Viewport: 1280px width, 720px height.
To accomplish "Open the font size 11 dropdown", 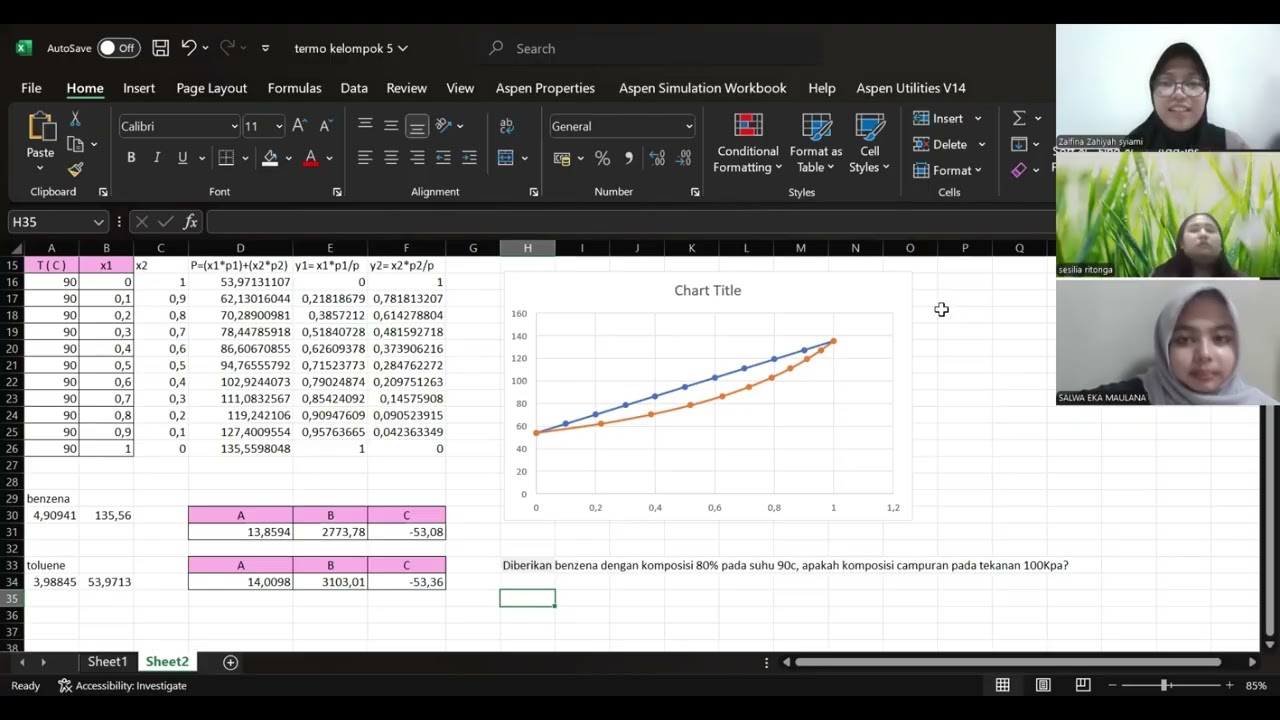I will (278, 127).
